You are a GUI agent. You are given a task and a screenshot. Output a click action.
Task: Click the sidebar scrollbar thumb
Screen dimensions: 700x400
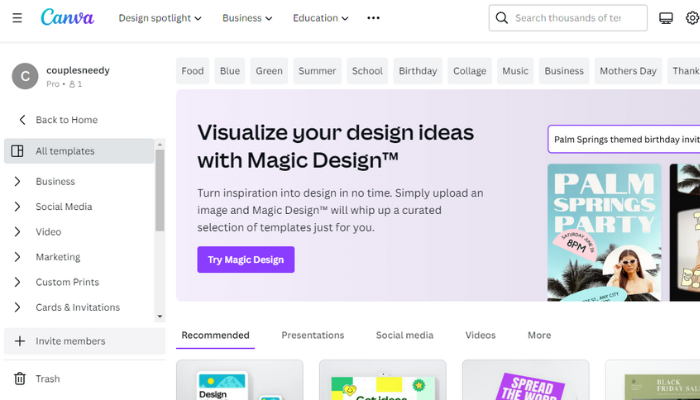point(160,191)
